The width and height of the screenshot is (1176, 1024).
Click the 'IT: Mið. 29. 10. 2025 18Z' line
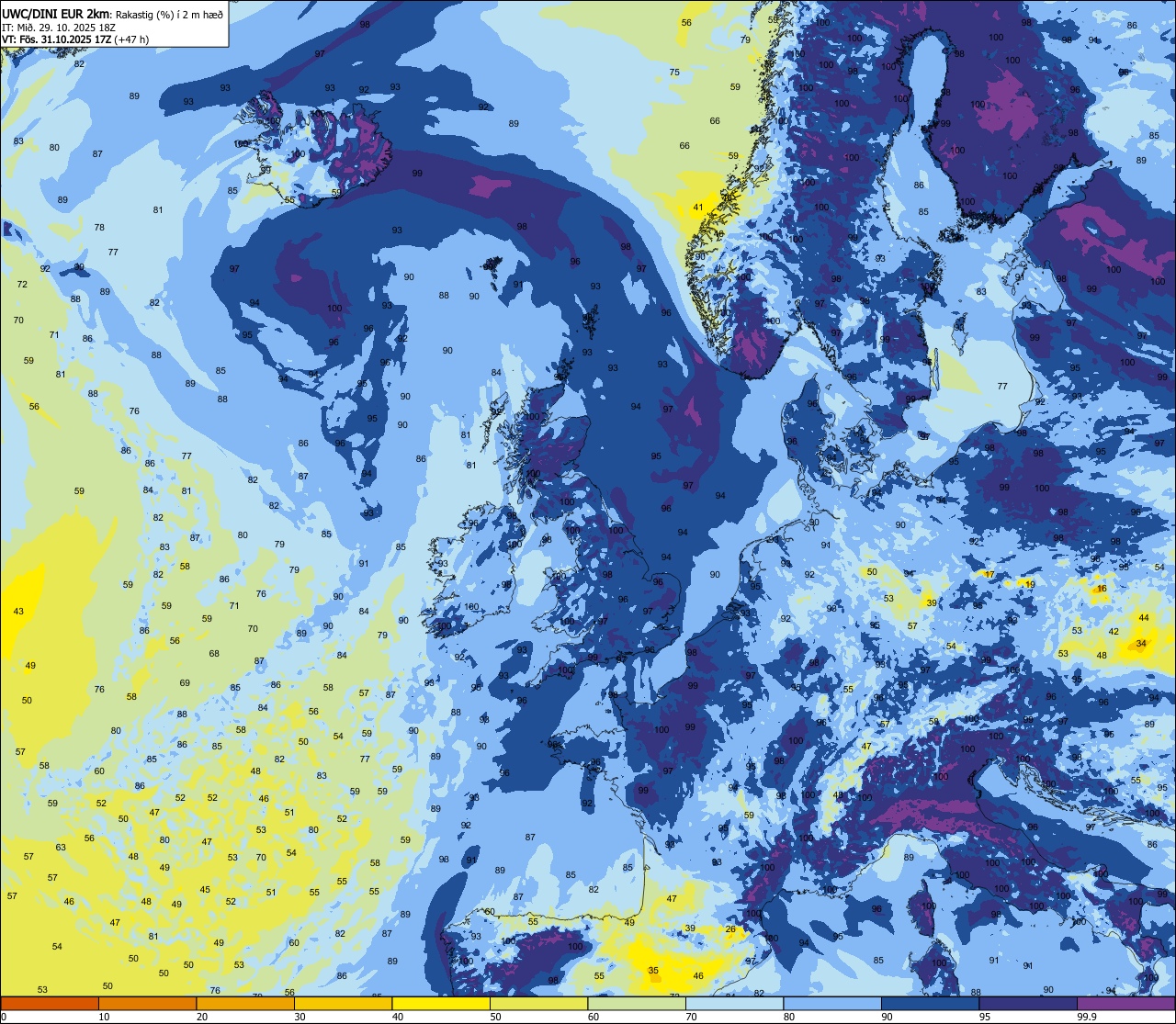[x=59, y=27]
